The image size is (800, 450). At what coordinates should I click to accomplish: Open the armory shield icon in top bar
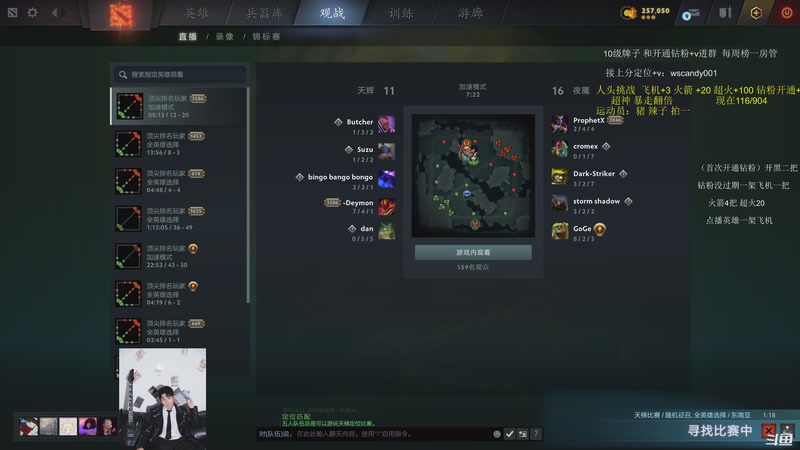pyautogui.click(x=725, y=13)
